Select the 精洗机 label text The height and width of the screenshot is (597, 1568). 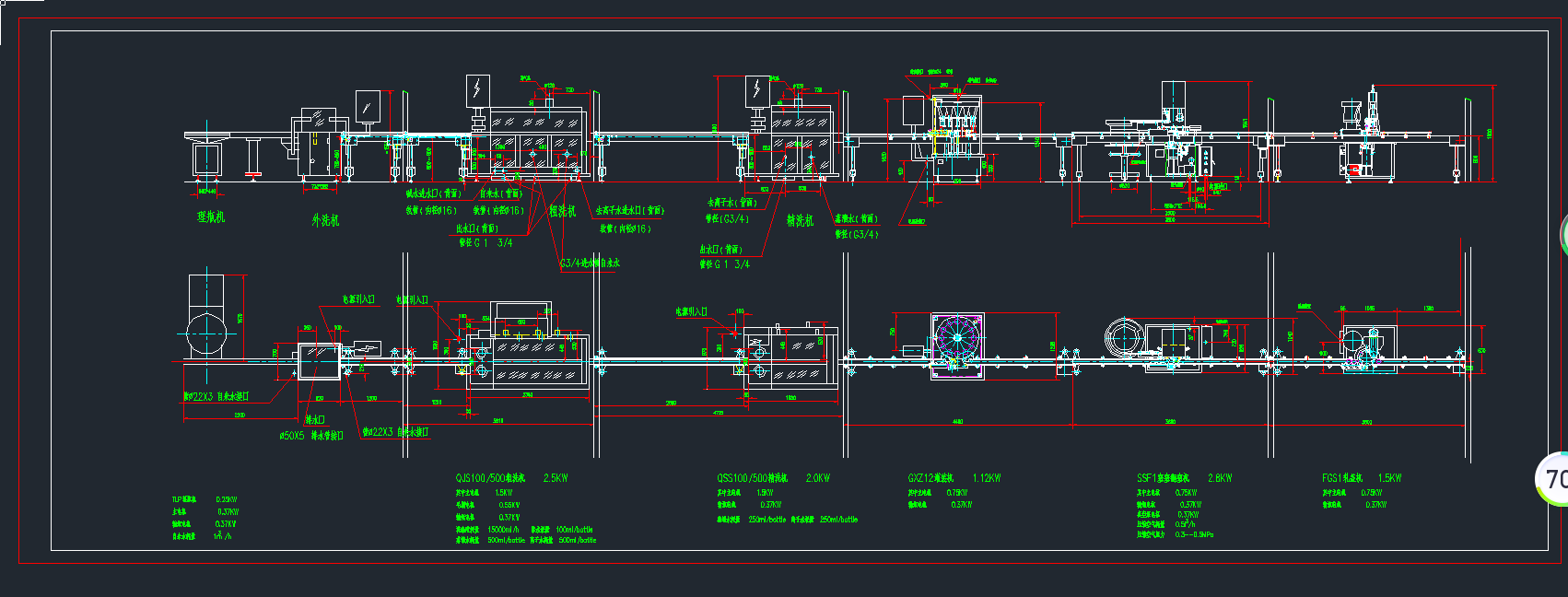800,220
